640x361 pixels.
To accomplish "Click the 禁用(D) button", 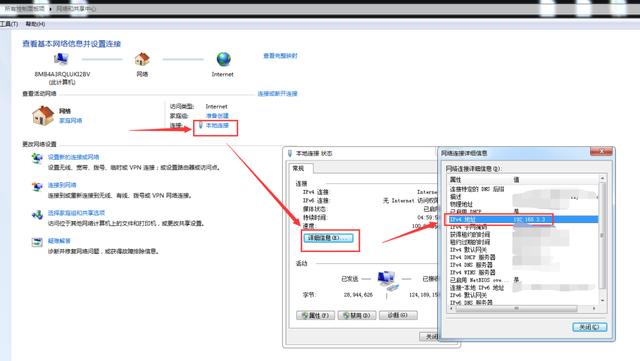I will (357, 315).
